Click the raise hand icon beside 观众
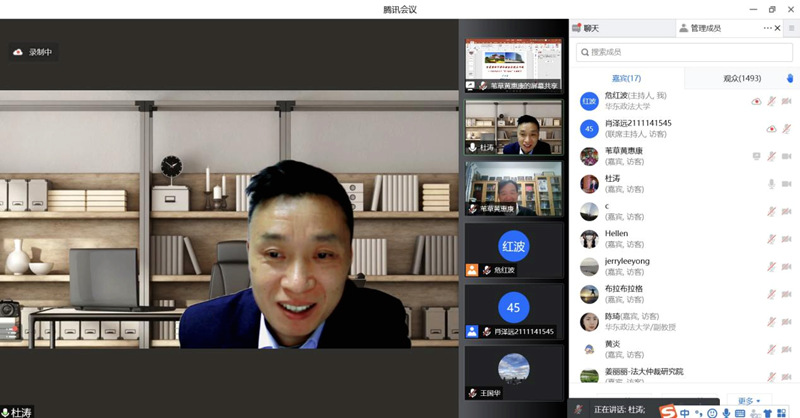 click(789, 78)
